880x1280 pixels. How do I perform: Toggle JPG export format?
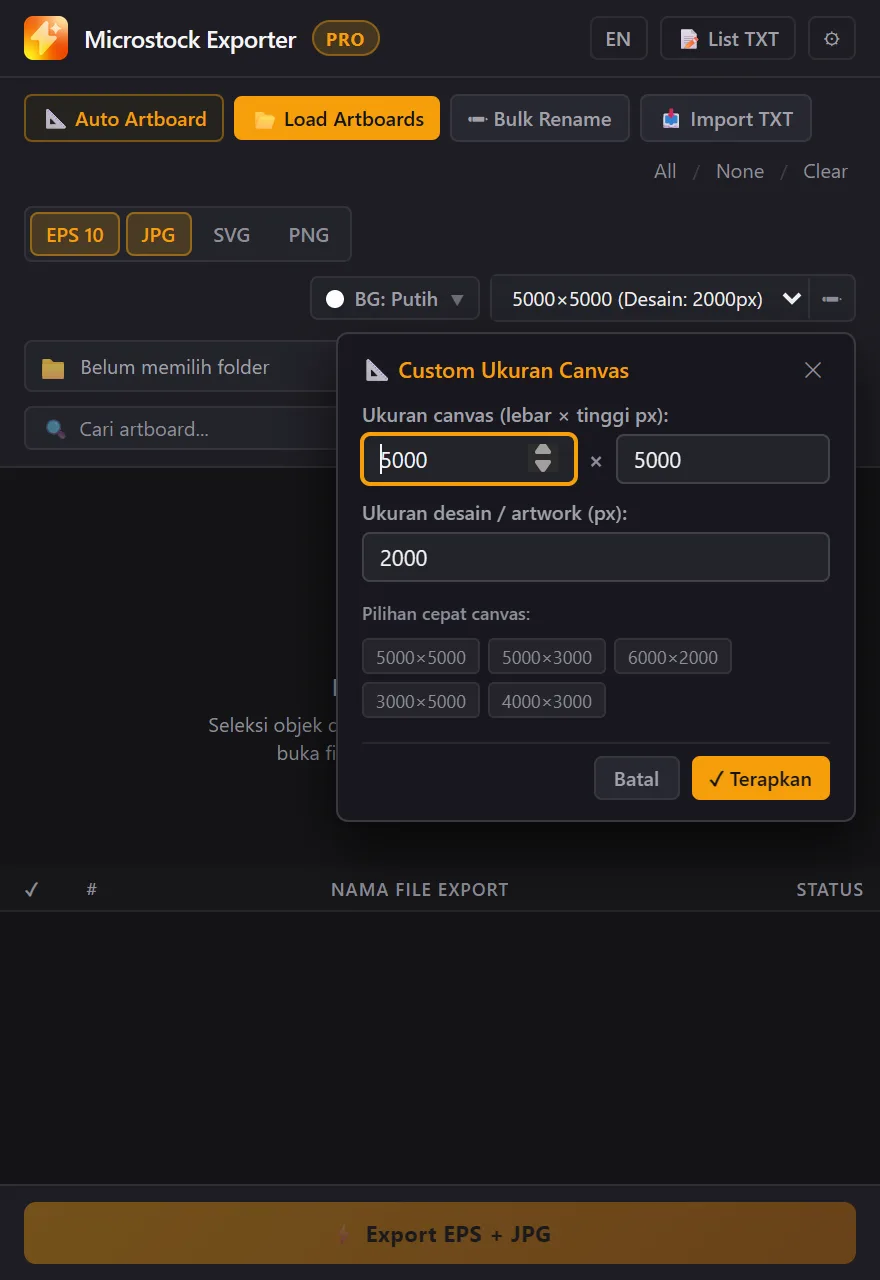point(159,235)
